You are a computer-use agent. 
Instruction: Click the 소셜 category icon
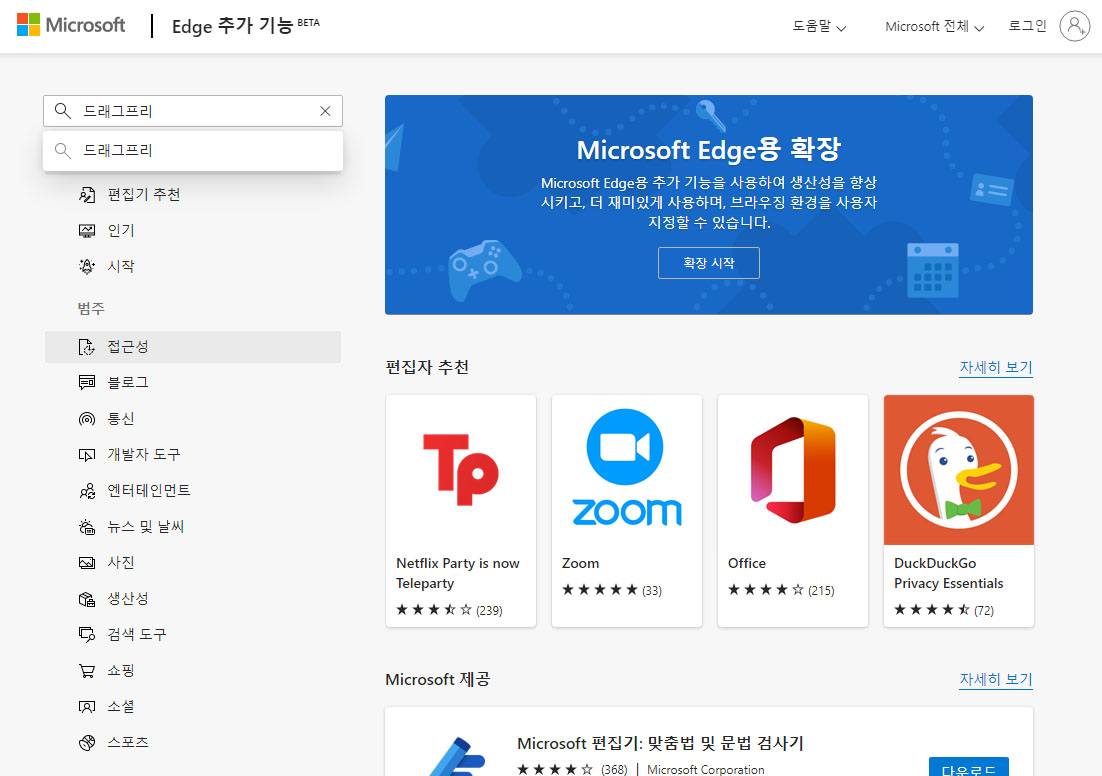[x=87, y=706]
